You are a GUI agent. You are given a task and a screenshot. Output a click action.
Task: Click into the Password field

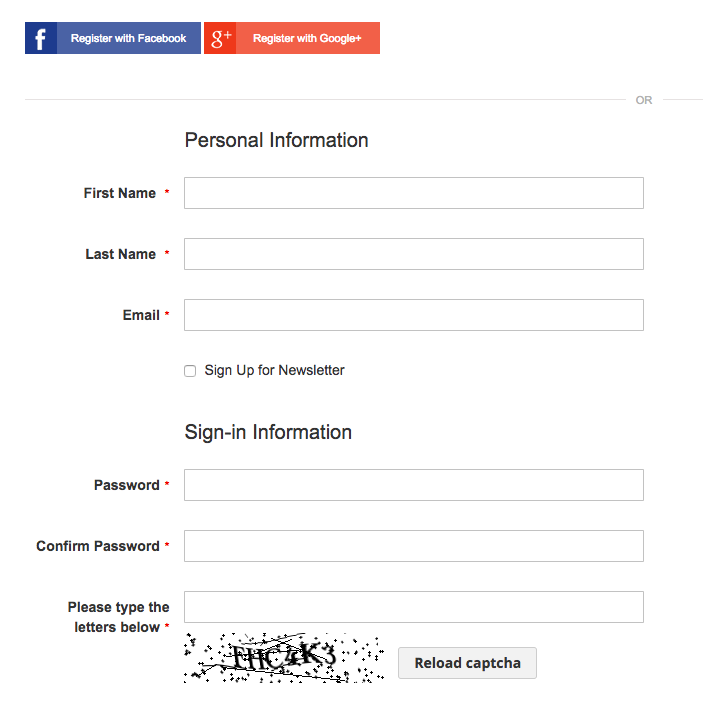click(x=414, y=485)
